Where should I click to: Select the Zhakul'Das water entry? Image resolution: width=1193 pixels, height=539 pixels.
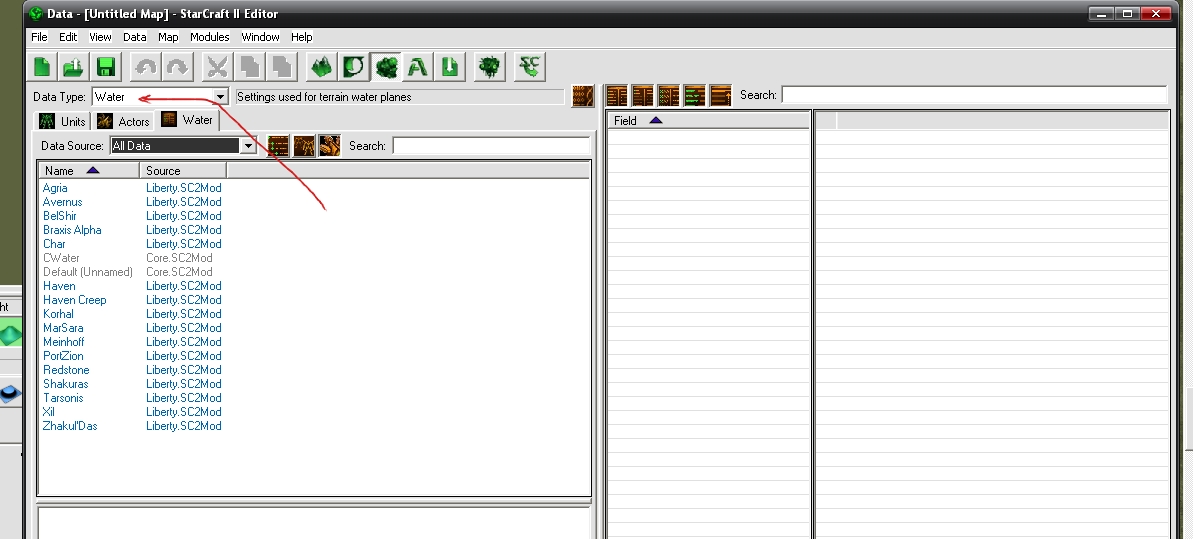pos(70,426)
